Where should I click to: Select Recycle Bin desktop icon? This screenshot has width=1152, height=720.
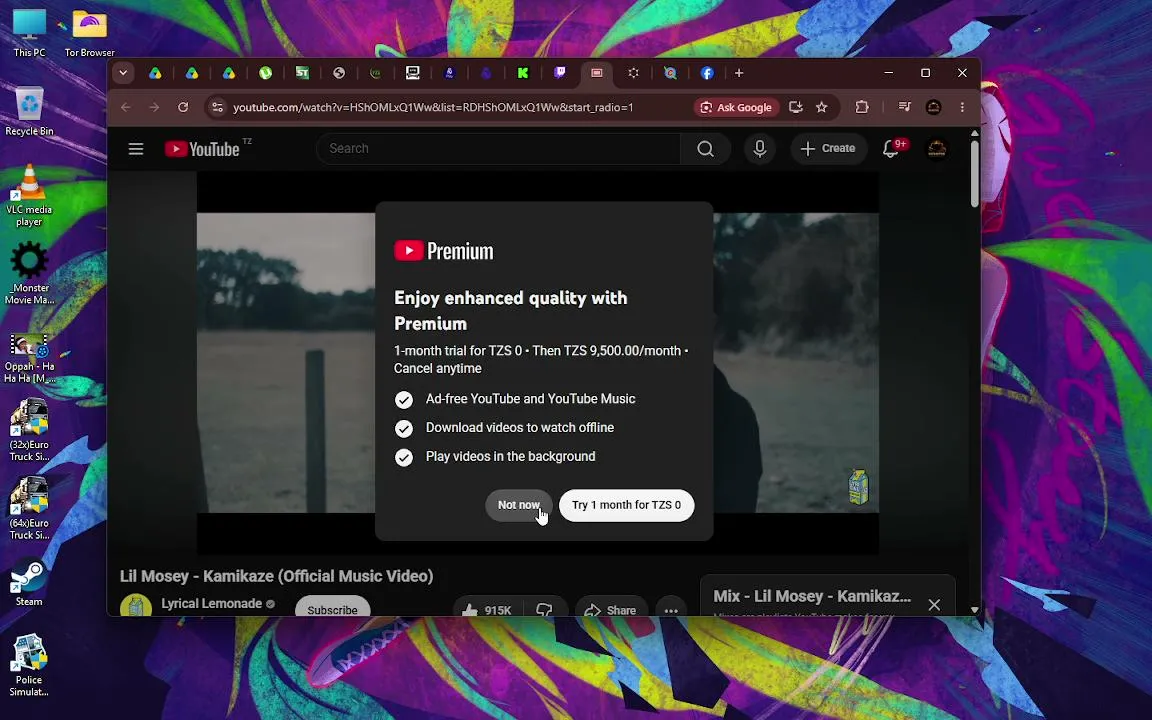(x=29, y=112)
